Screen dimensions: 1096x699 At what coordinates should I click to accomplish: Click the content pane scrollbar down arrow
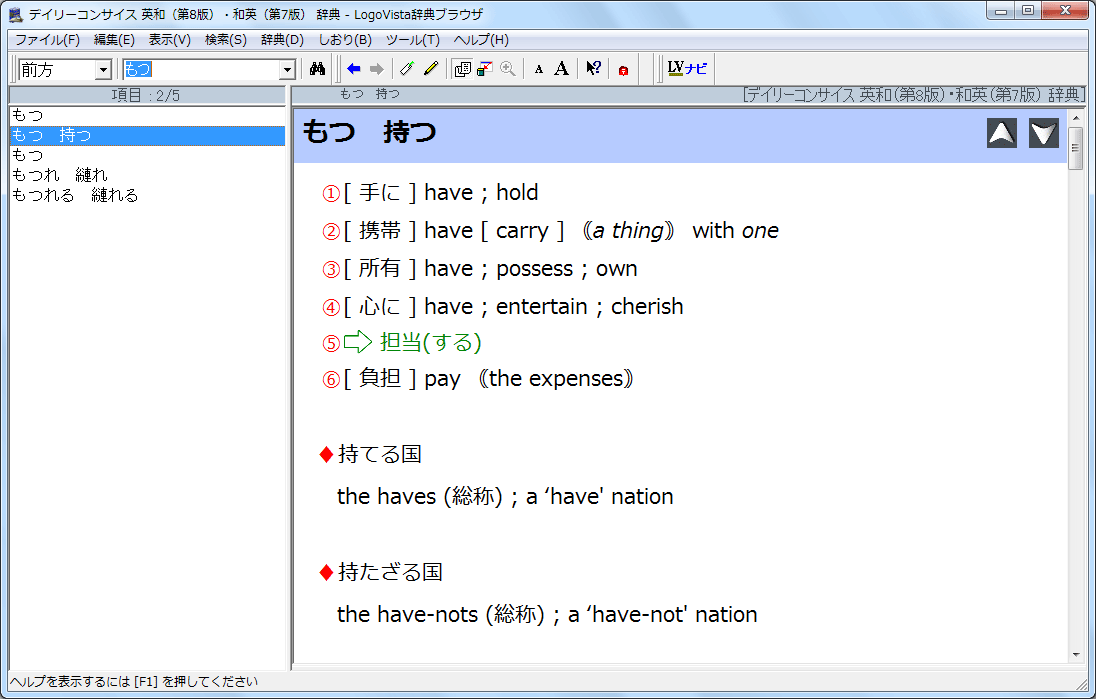pyautogui.click(x=1076, y=655)
